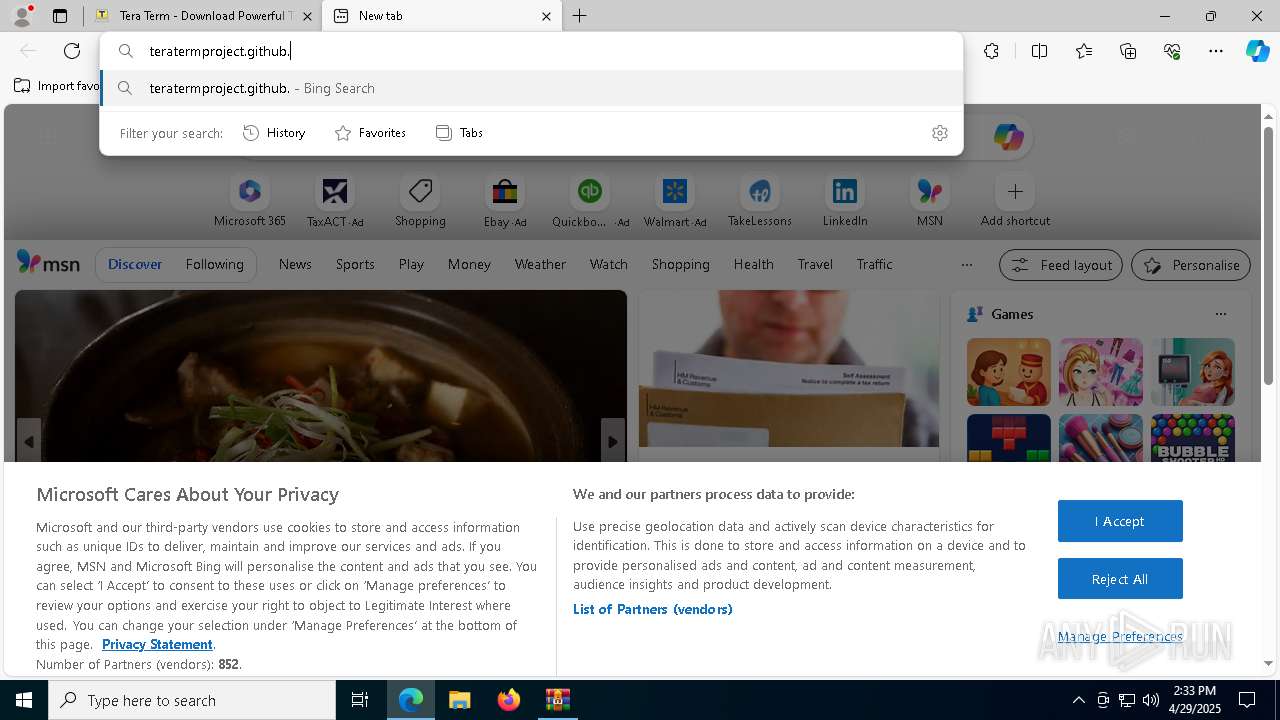Open the Watch category
This screenshot has width=1280, height=720.
tap(608, 264)
